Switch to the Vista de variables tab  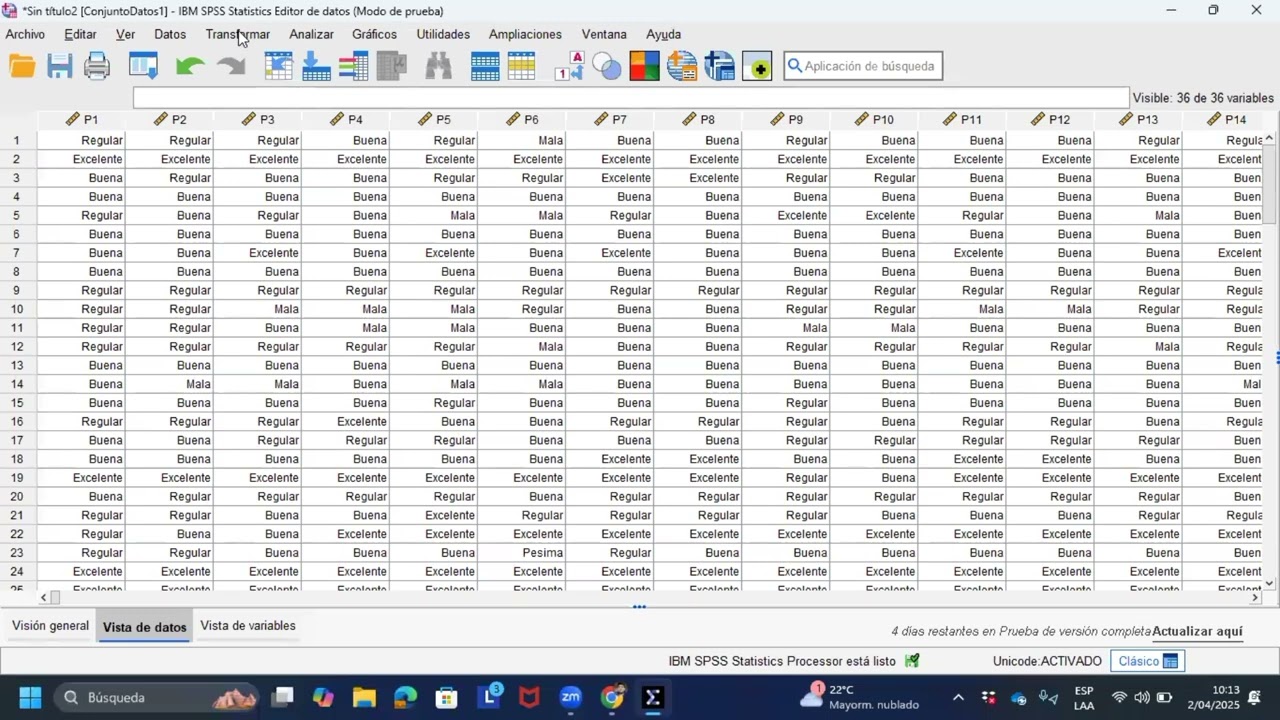pos(248,626)
